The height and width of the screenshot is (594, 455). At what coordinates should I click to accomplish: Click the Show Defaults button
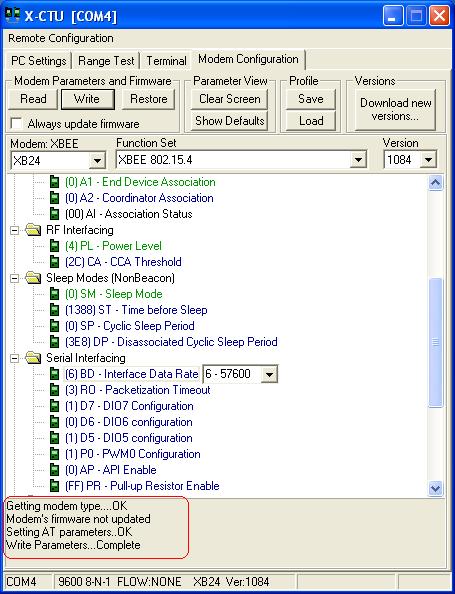click(230, 121)
